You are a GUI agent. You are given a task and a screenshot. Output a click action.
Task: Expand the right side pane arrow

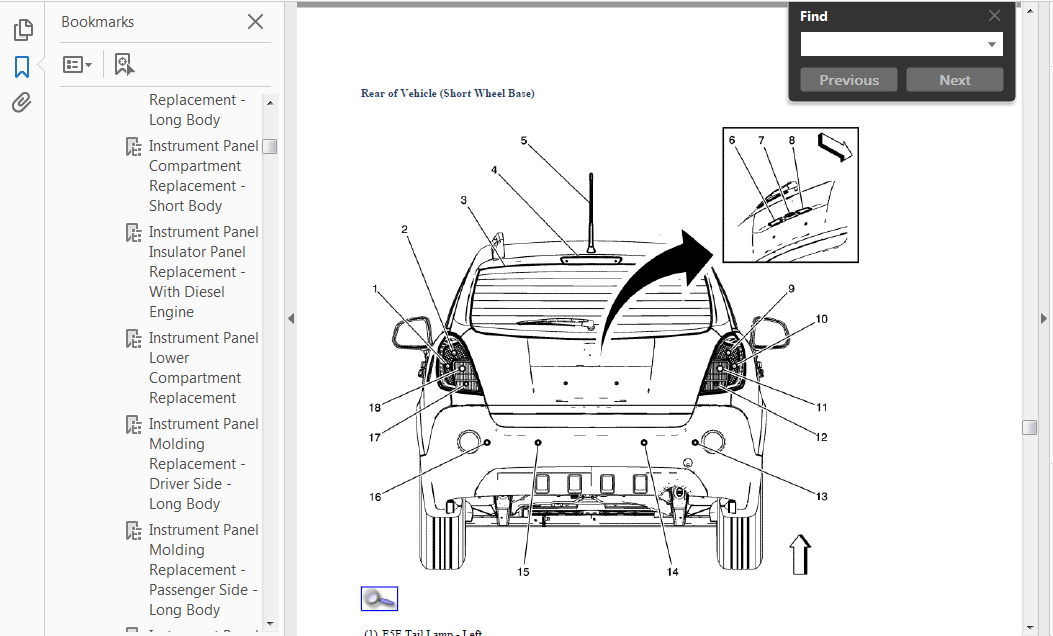coord(1044,318)
